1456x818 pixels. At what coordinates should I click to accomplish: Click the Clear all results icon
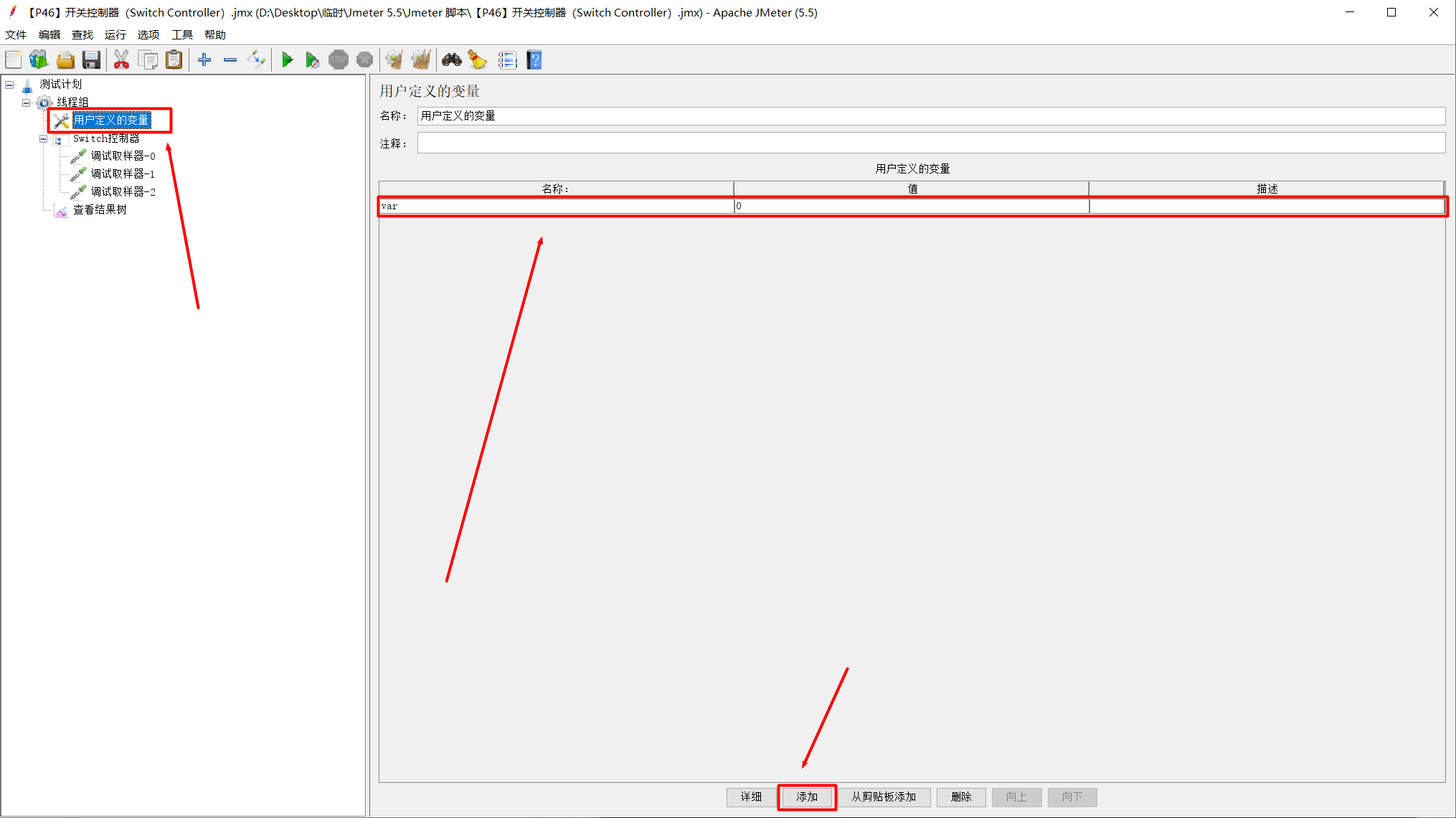[421, 60]
